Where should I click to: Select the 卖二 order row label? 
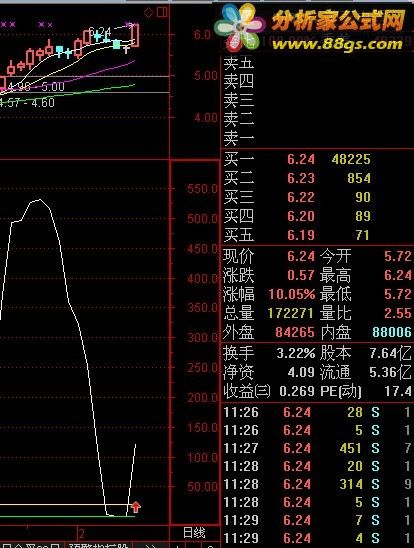[x=239, y=120]
